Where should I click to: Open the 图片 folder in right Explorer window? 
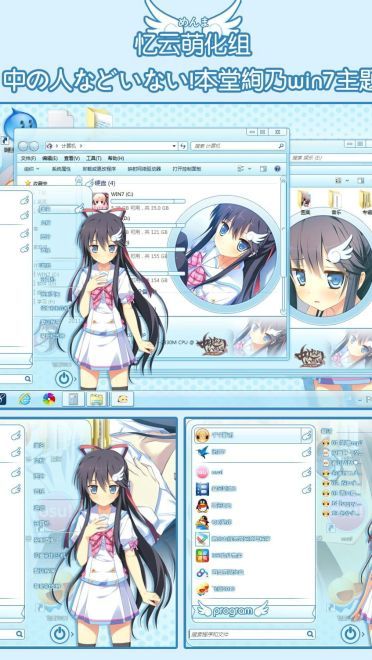coord(305,203)
